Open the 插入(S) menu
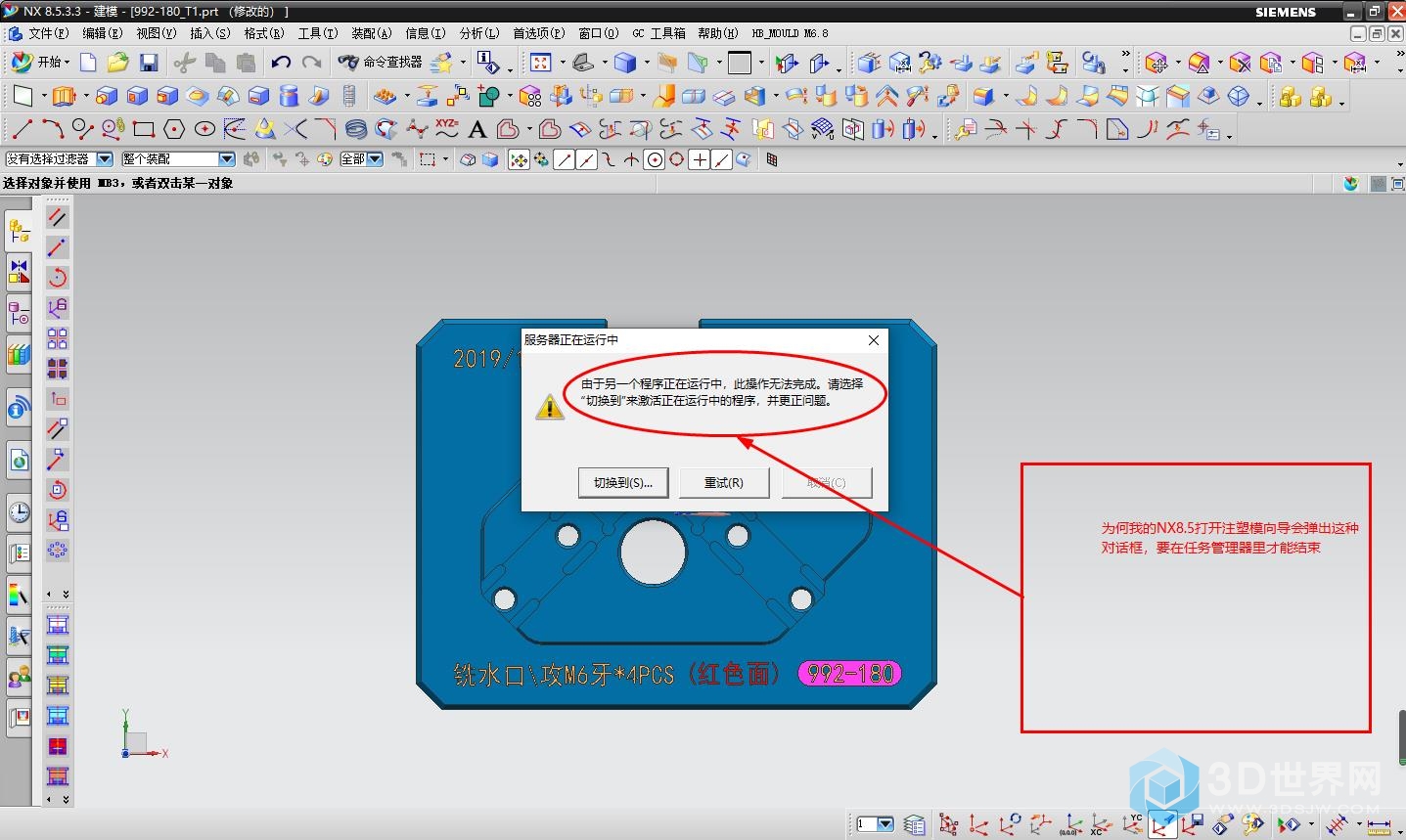 point(210,33)
